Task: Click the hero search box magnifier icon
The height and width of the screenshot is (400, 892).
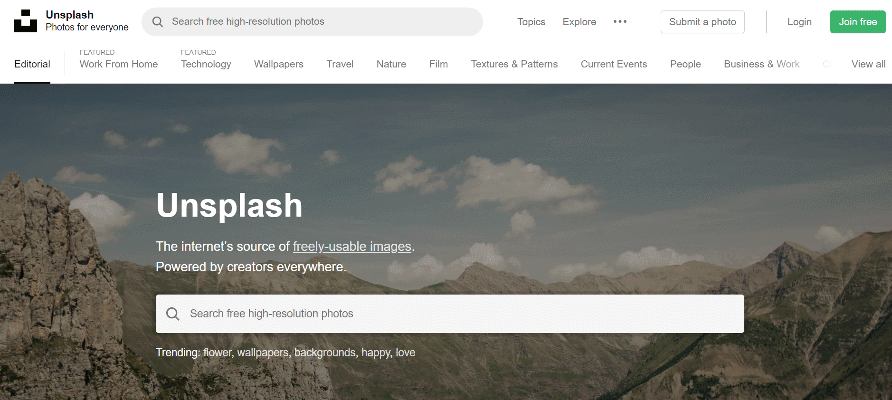Action: pos(172,314)
